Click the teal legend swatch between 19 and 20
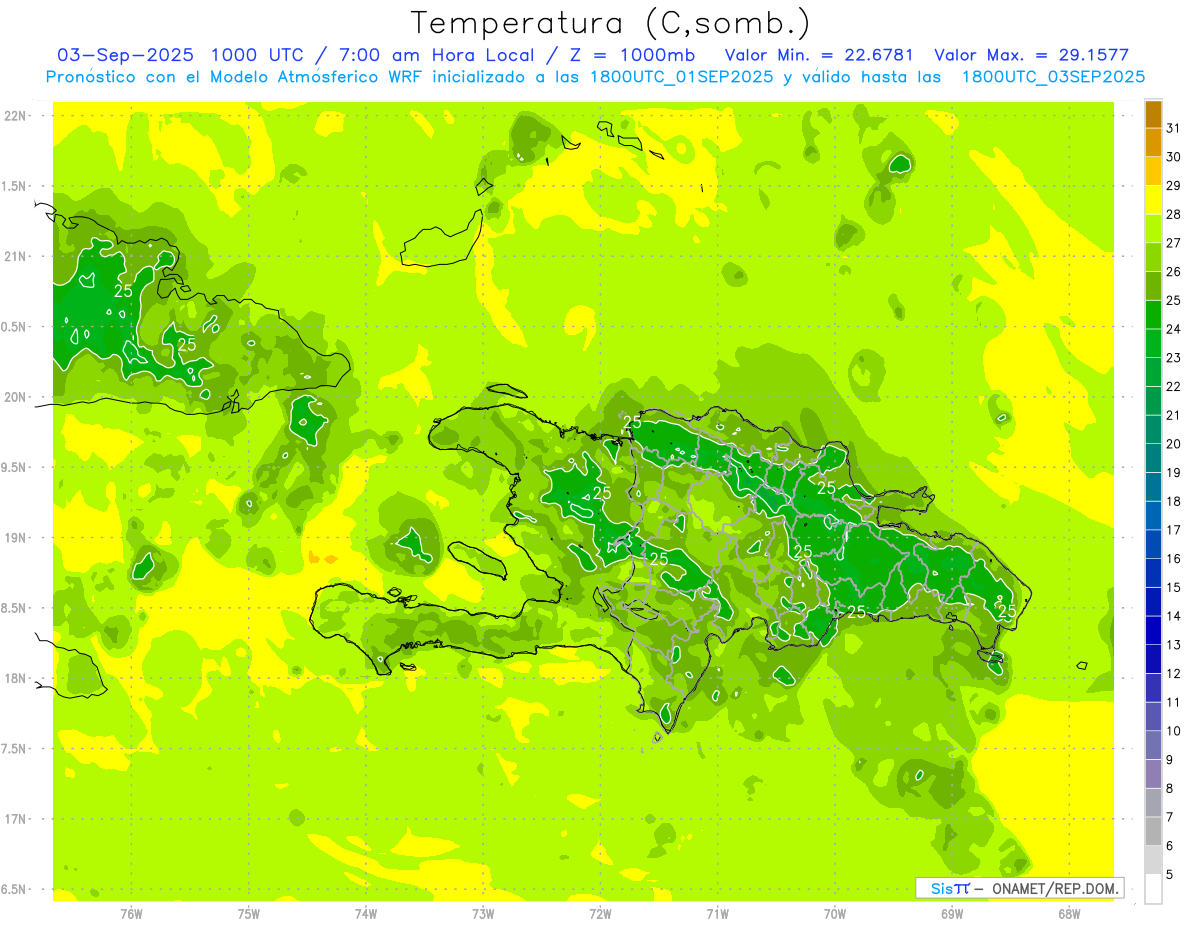Viewport: 1200px width, 927px height. point(1153,458)
